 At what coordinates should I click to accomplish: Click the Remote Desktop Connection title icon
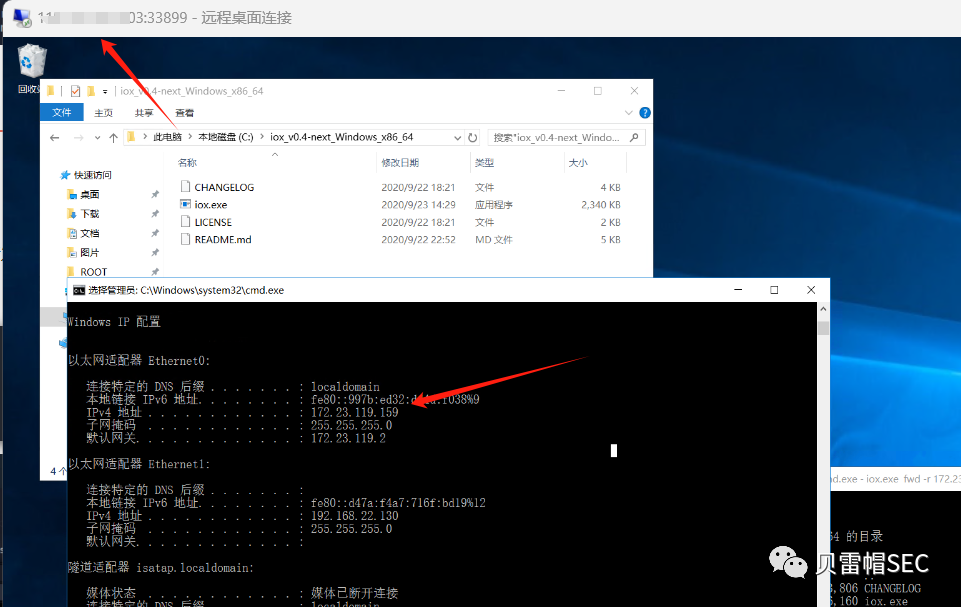(x=21, y=18)
